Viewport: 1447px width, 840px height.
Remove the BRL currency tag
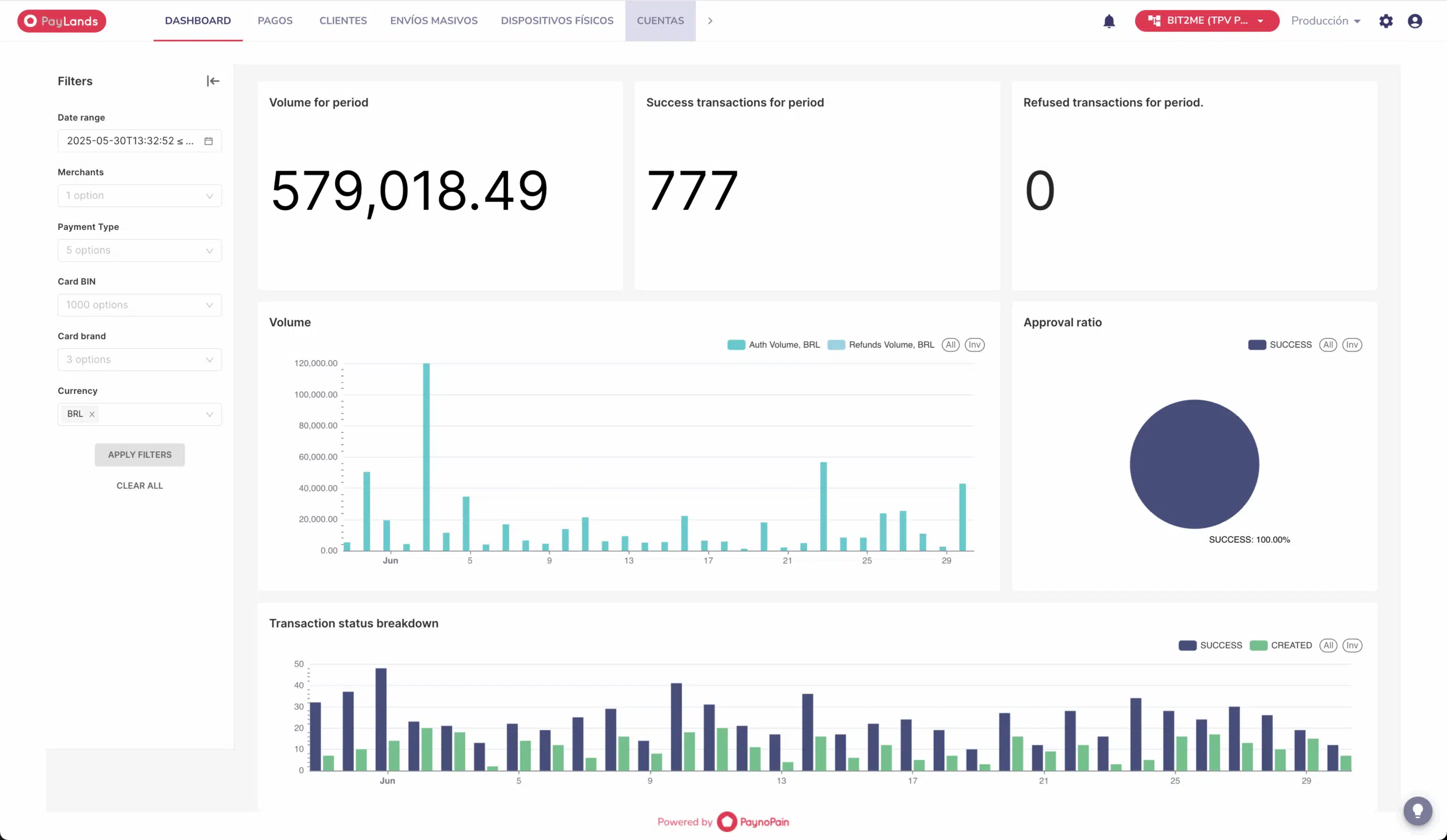[x=92, y=414]
